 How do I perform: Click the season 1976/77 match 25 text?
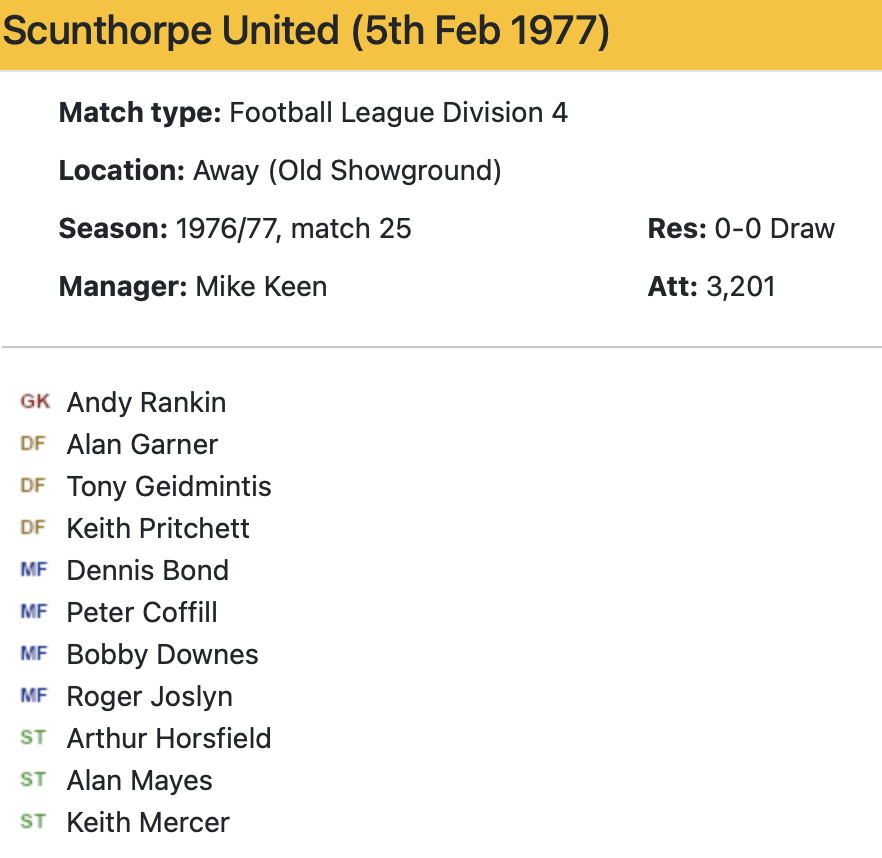pos(293,229)
